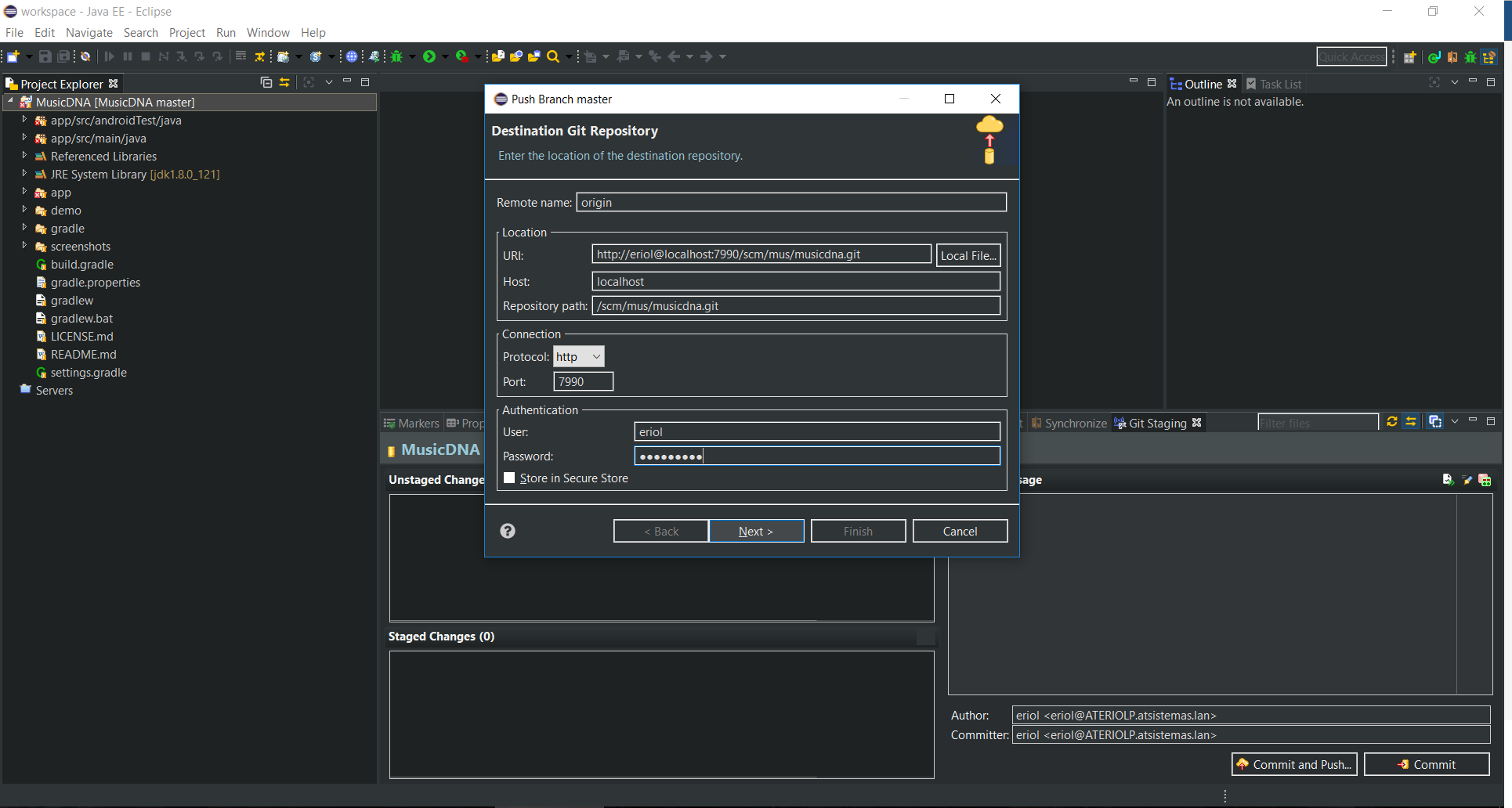Click the Open Perspective icon

[1410, 56]
